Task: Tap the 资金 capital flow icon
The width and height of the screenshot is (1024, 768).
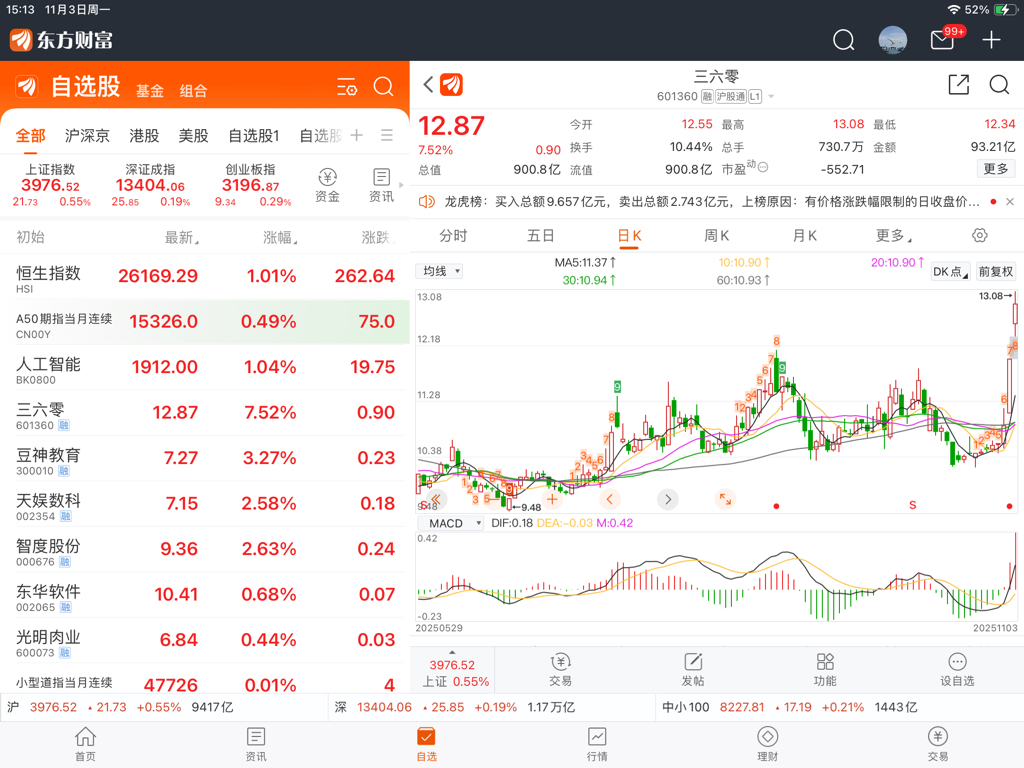Action: [327, 185]
